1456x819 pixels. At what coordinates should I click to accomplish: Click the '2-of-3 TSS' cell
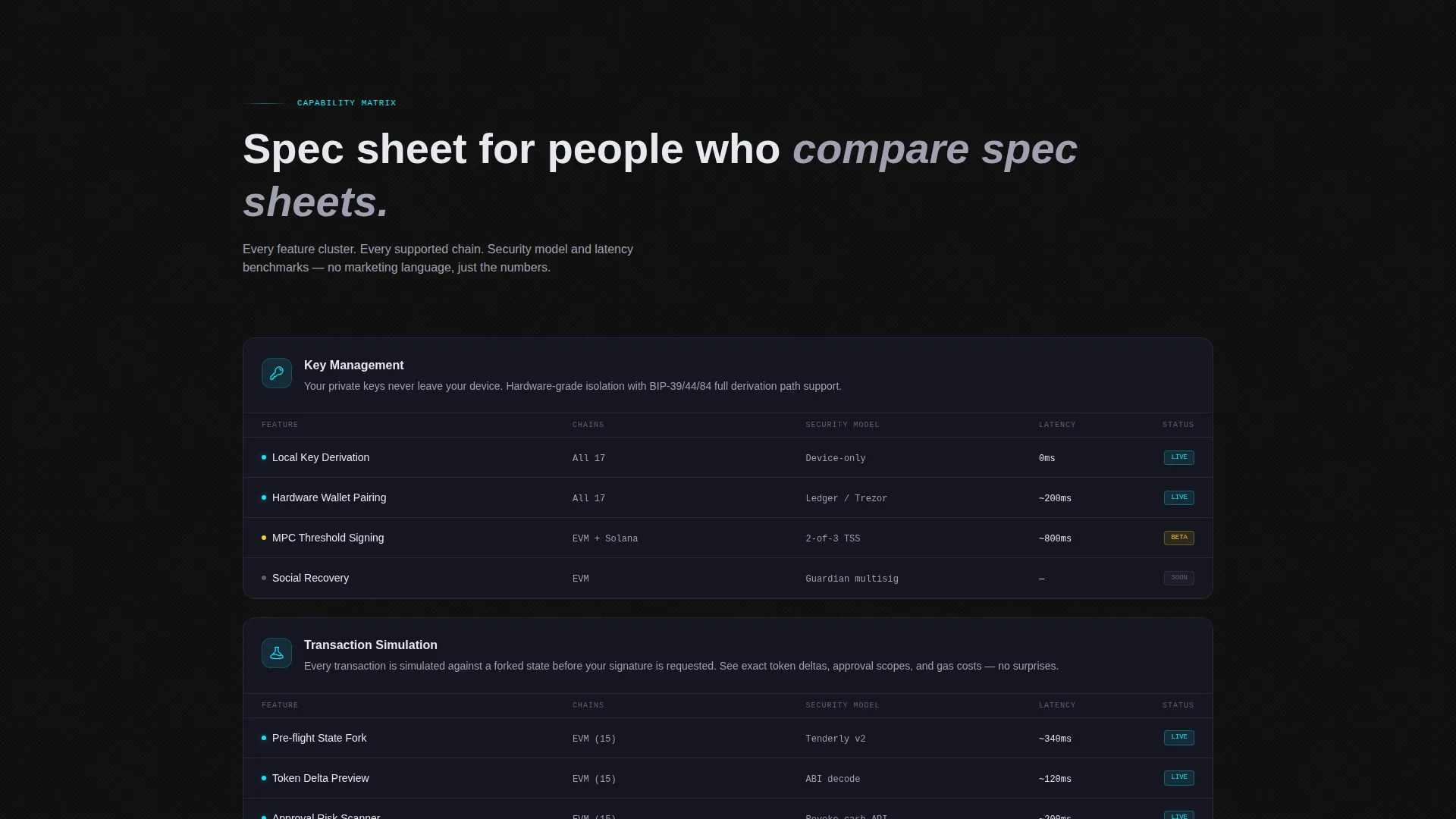833,538
